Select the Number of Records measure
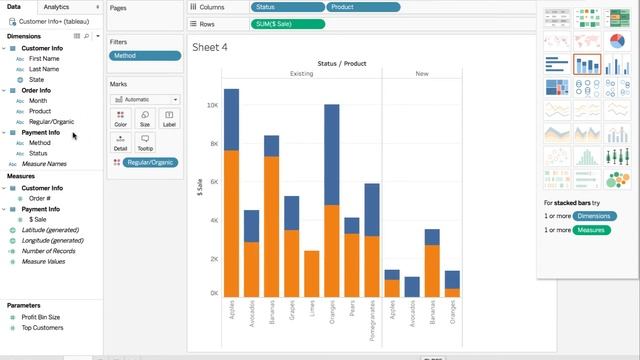The image size is (640, 360). point(49,251)
